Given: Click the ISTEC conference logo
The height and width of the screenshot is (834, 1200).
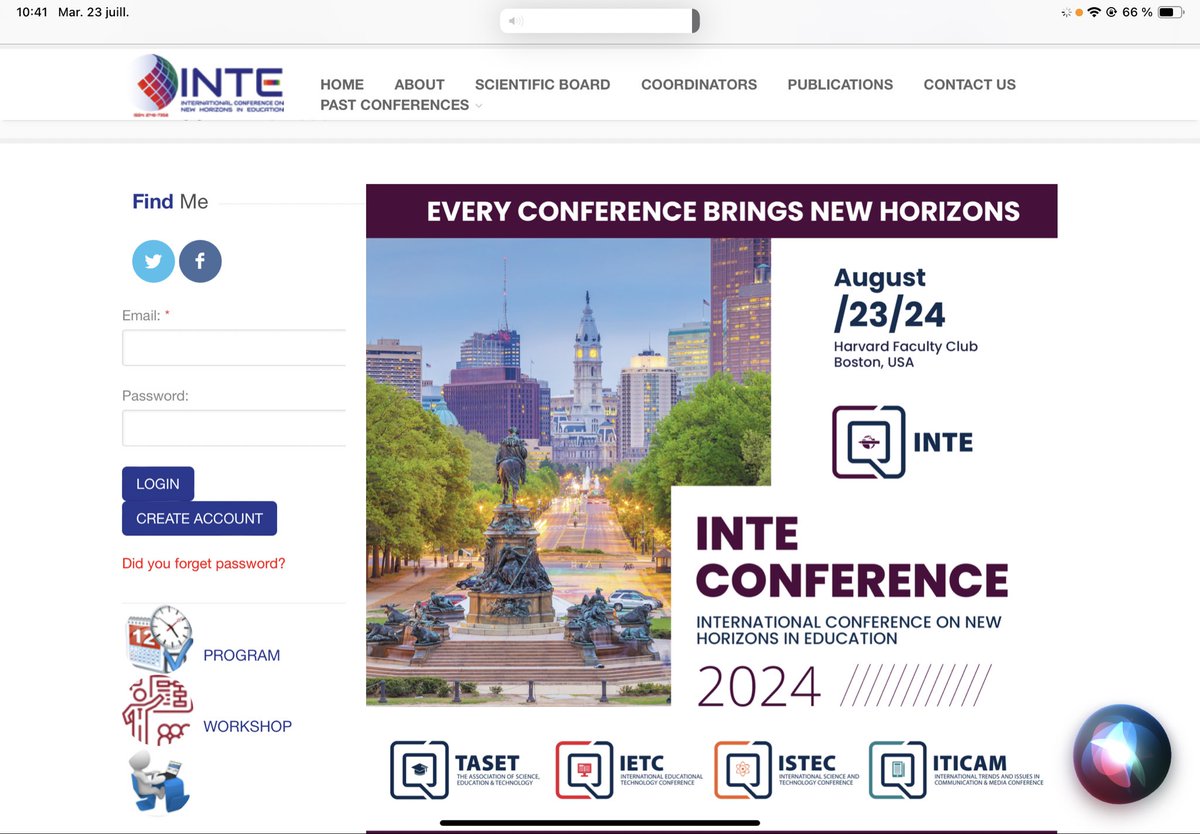Looking at the screenshot, I should point(787,770).
